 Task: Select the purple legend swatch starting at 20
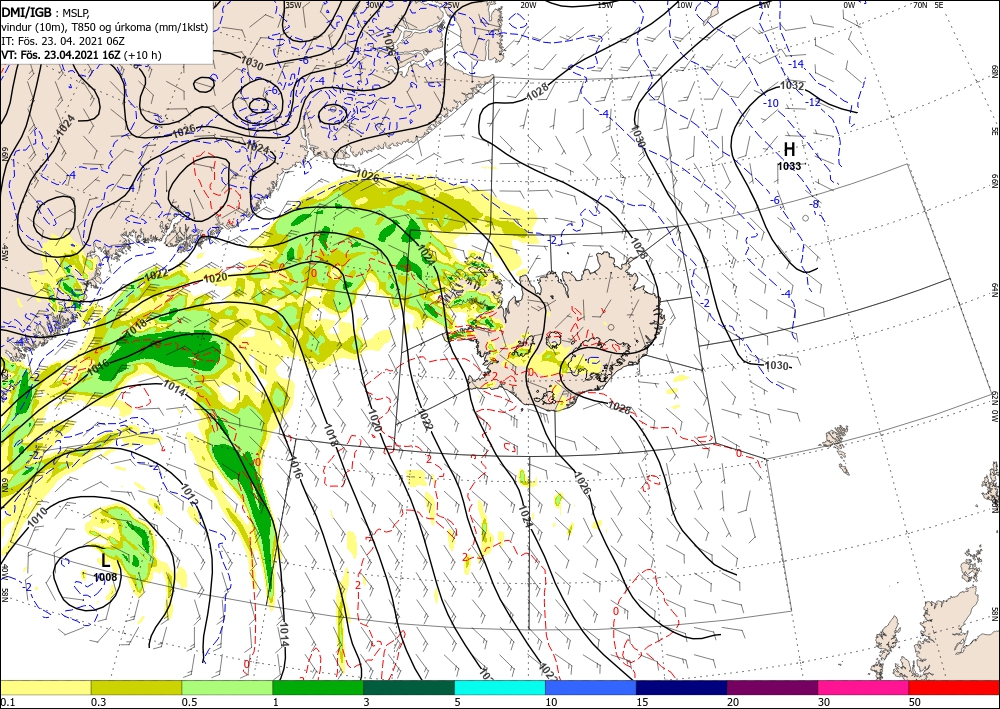pos(772,687)
